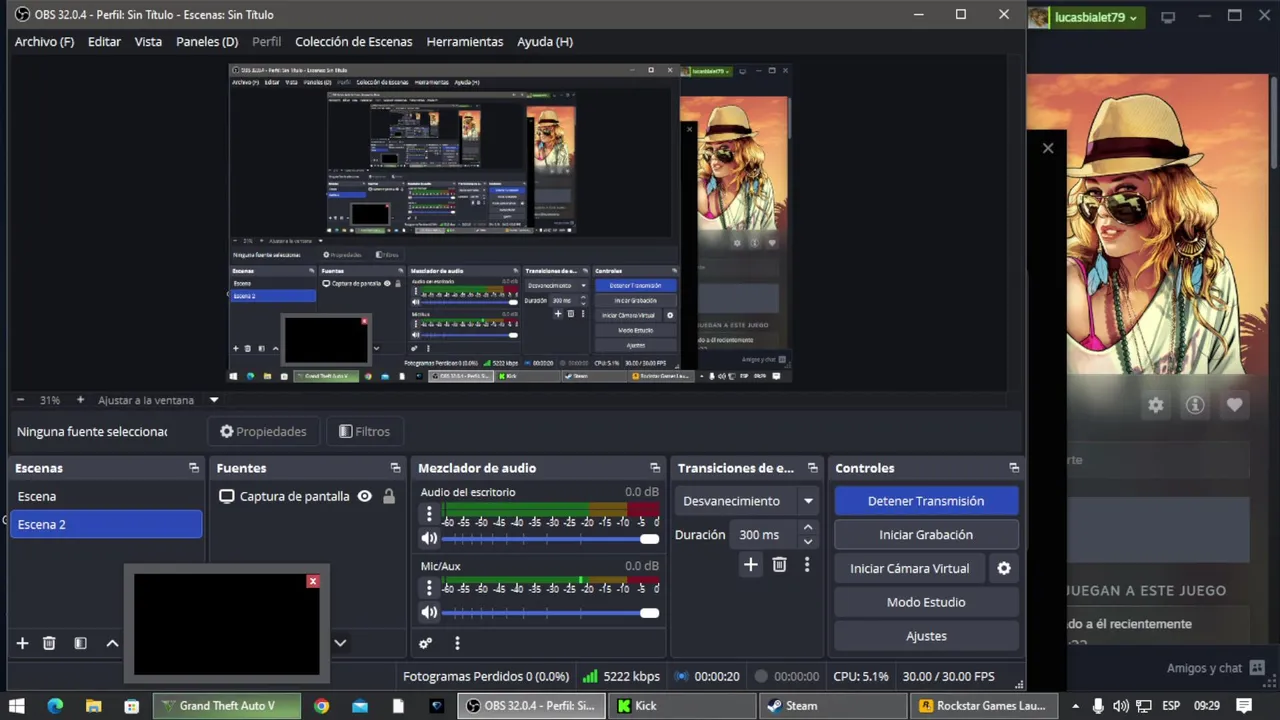
Task: Select the Escena scene
Action: (x=106, y=496)
